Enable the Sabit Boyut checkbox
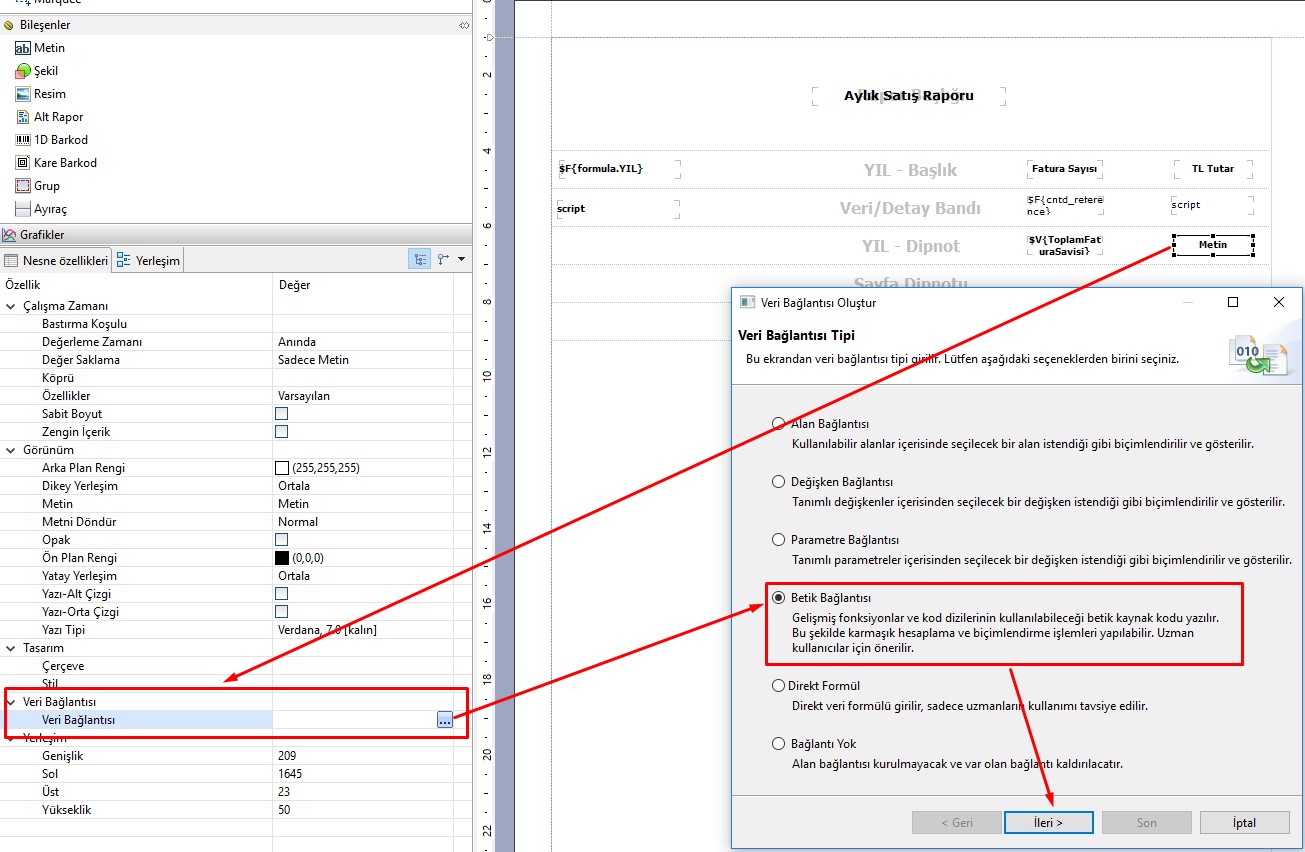Viewport: 1305px width, 852px height. pyautogui.click(x=282, y=414)
